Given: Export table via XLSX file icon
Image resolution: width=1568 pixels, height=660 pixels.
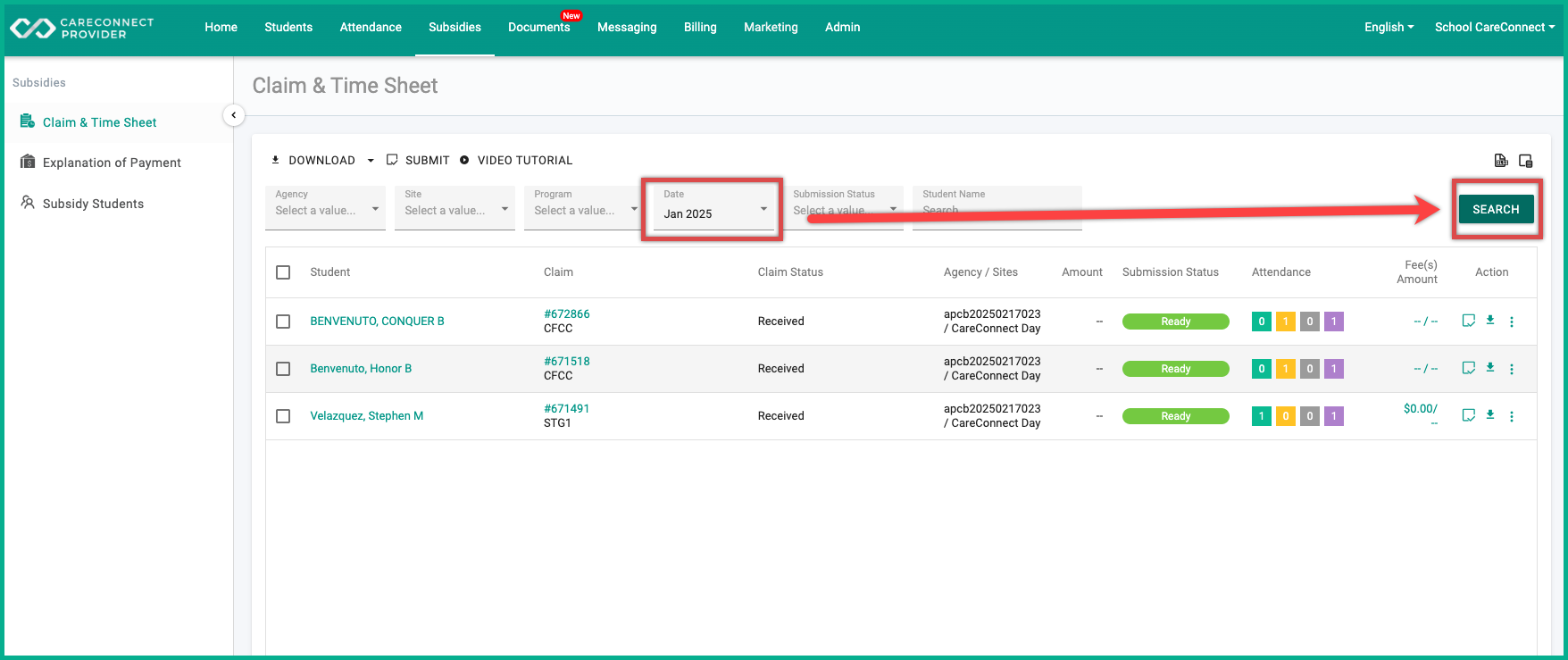Looking at the screenshot, I should click(1501, 161).
